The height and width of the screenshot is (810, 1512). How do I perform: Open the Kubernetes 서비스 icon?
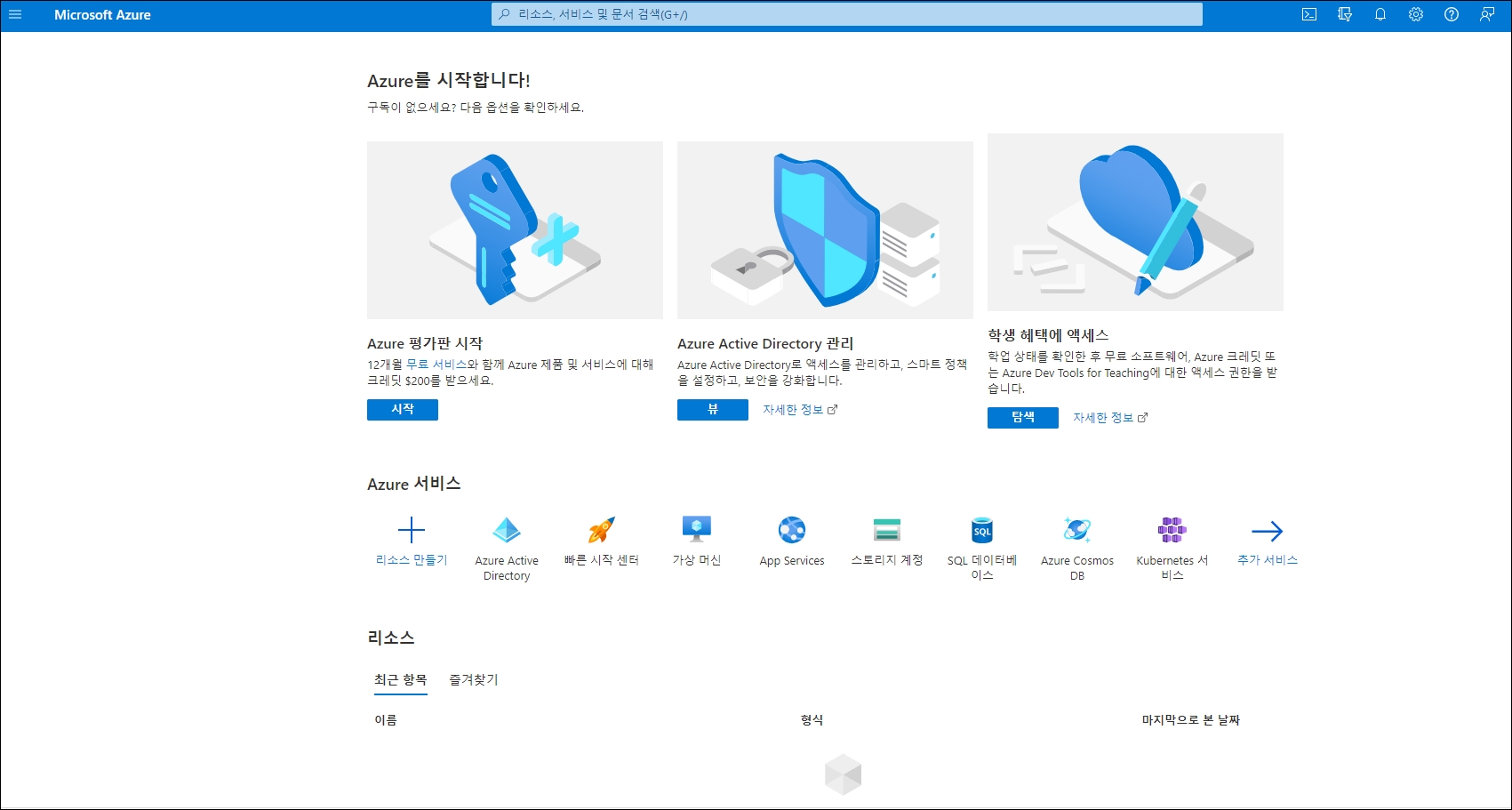[x=1172, y=531]
